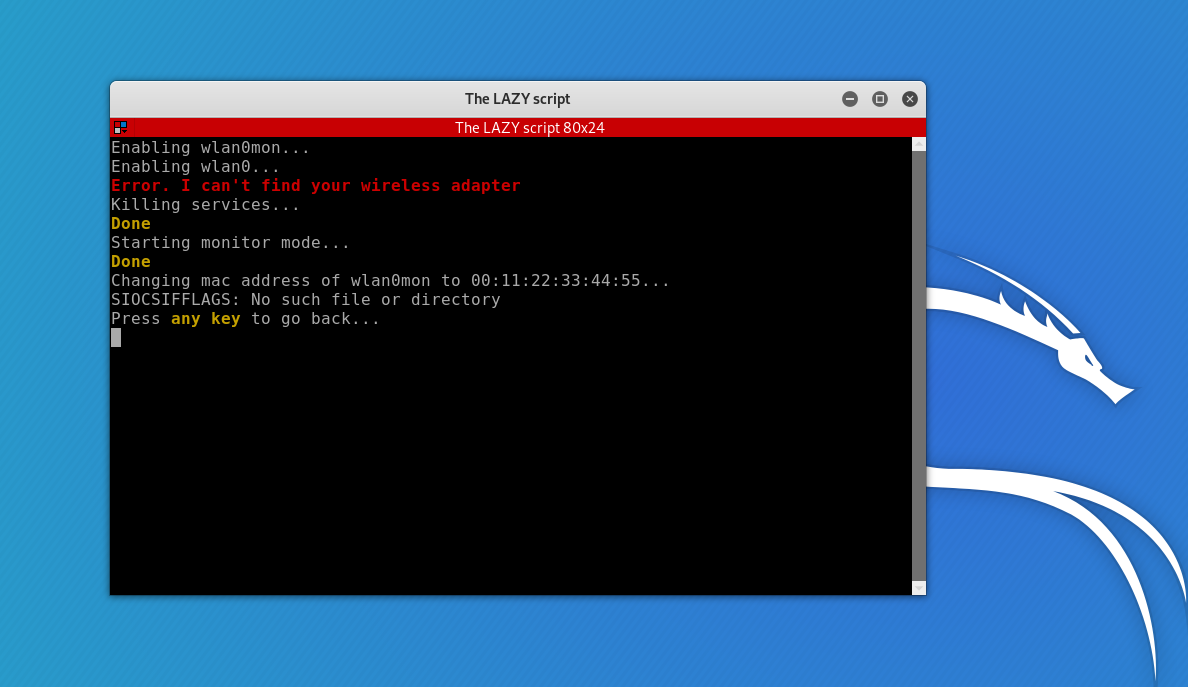Click the 'Starting monitor mode...' line
1188x687 pixels.
point(230,242)
